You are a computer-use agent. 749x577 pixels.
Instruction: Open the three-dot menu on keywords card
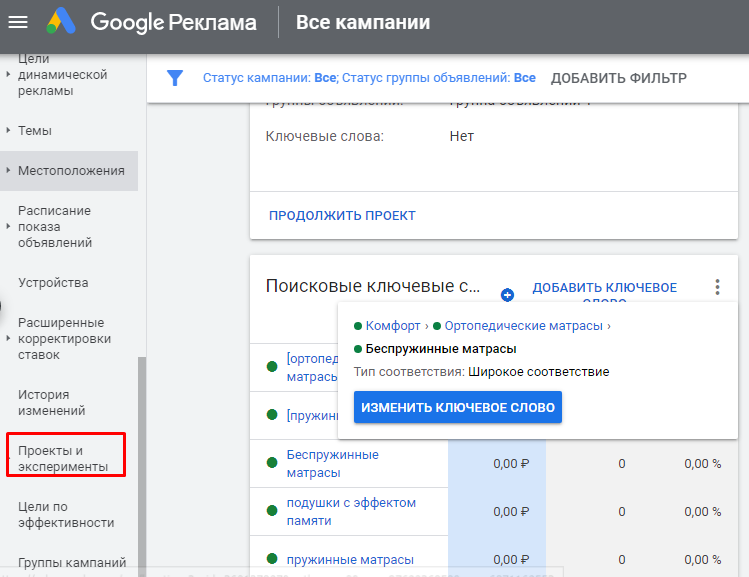click(x=717, y=288)
